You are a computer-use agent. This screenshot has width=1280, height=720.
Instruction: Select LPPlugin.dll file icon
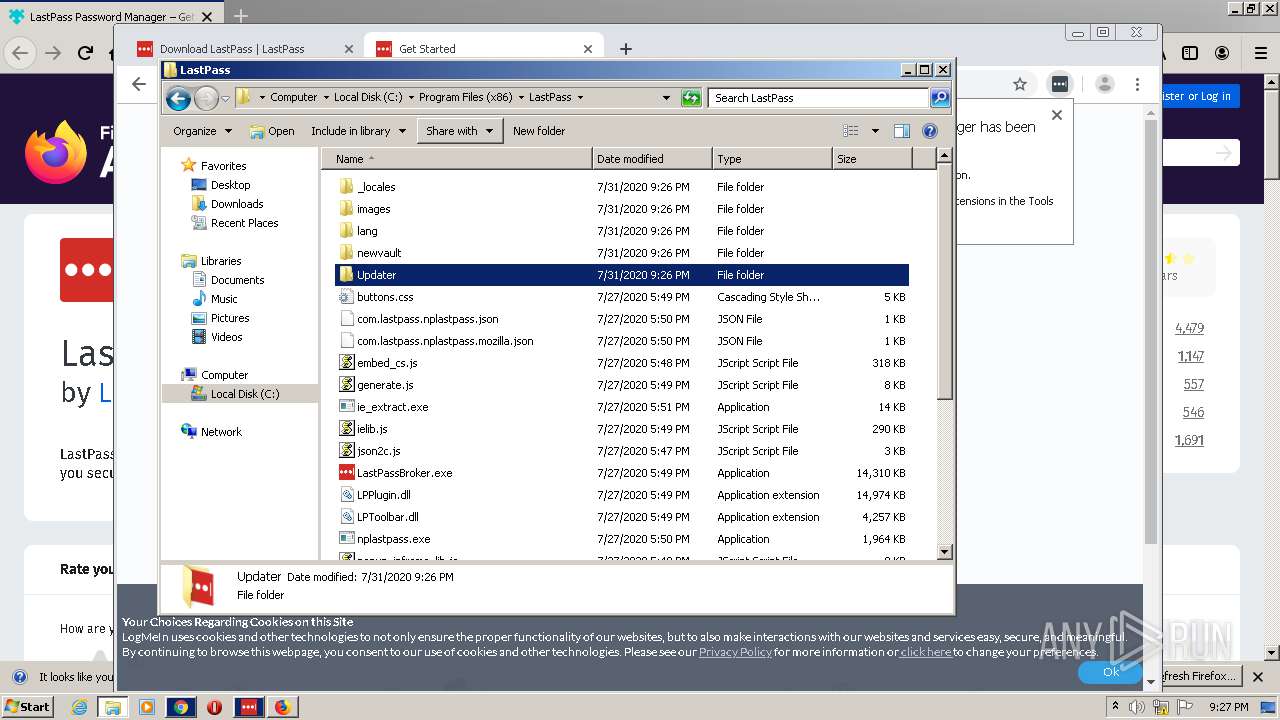click(x=346, y=495)
